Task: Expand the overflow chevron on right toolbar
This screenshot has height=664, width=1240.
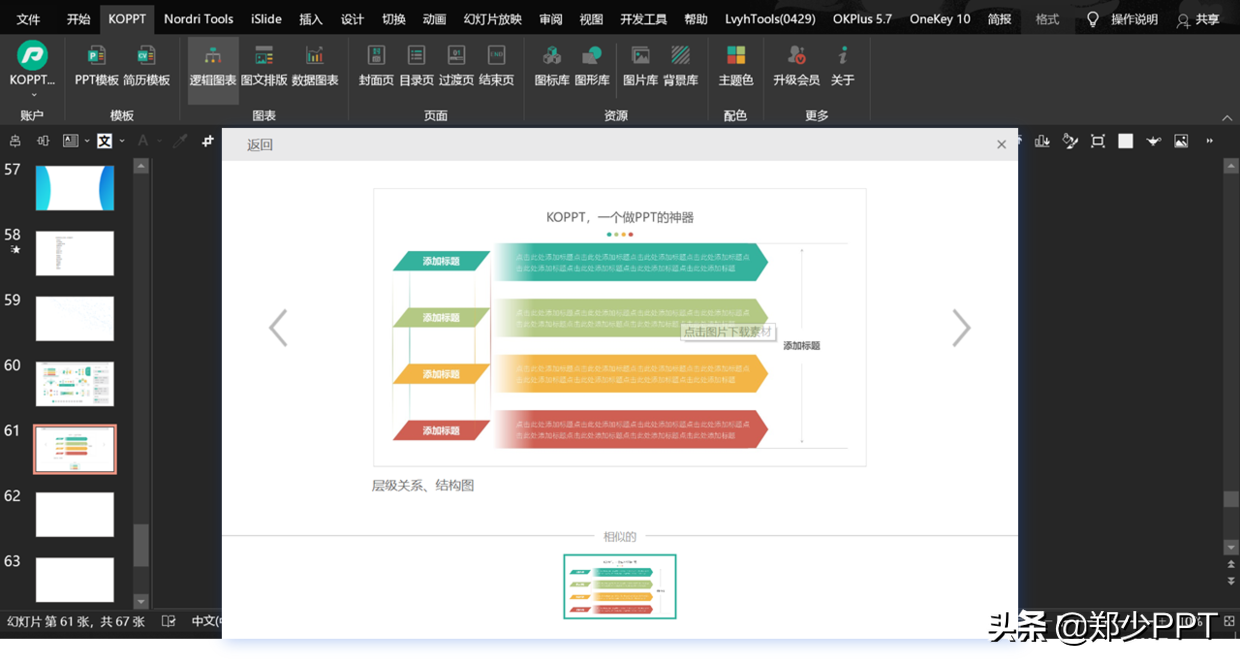Action: point(1210,141)
